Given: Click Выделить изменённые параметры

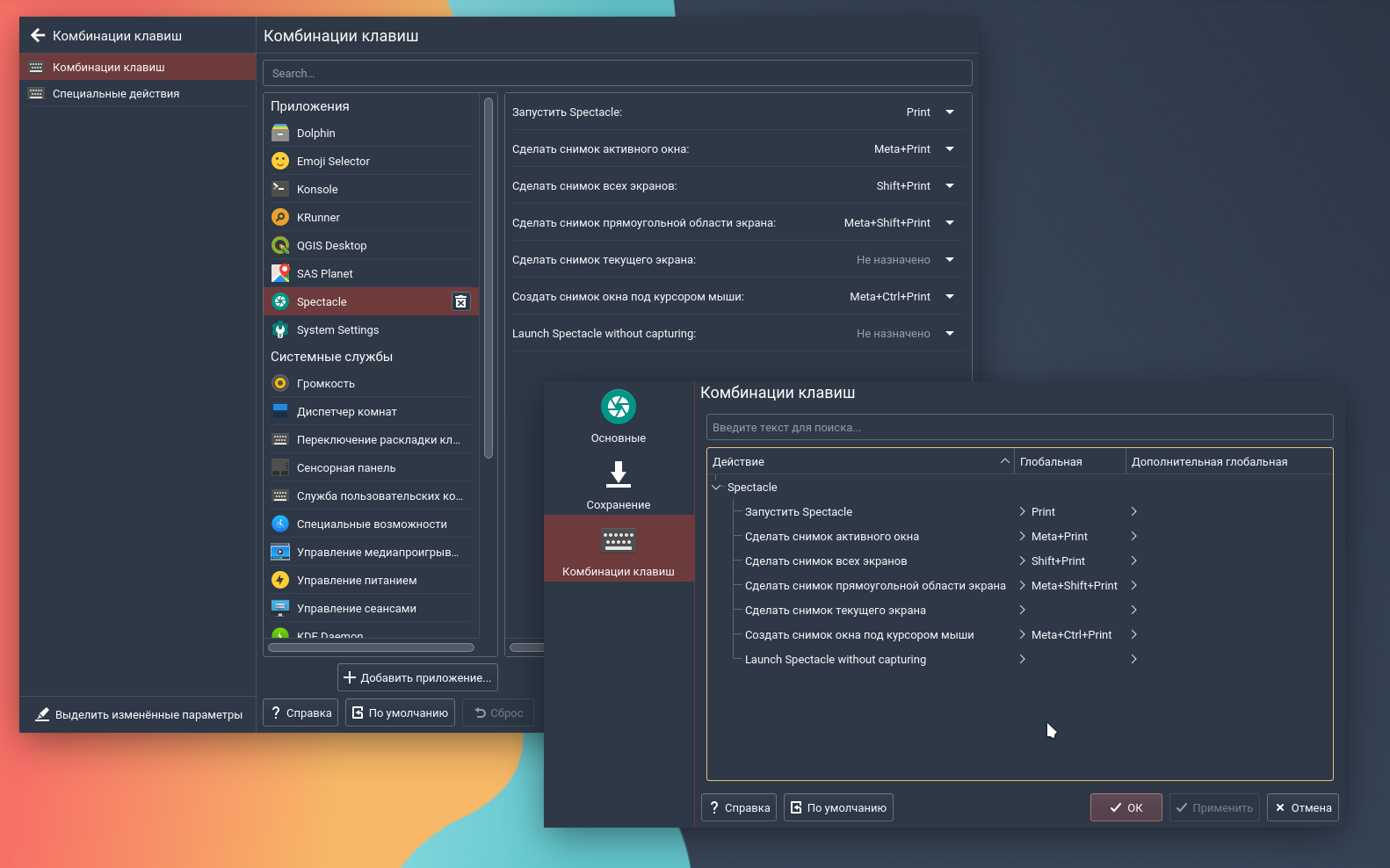Looking at the screenshot, I should 138,714.
